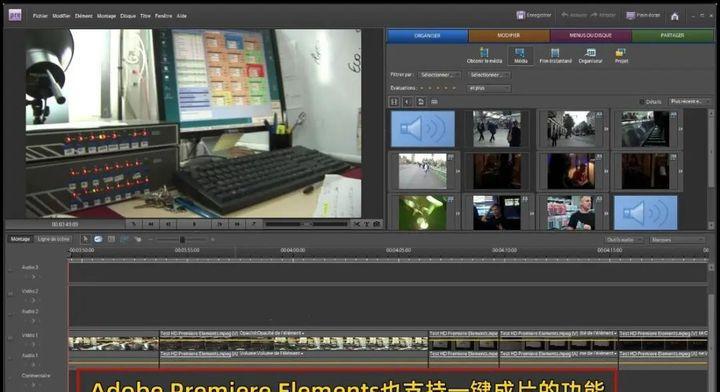Toggle the Audio 3 track header switch

(10, 269)
